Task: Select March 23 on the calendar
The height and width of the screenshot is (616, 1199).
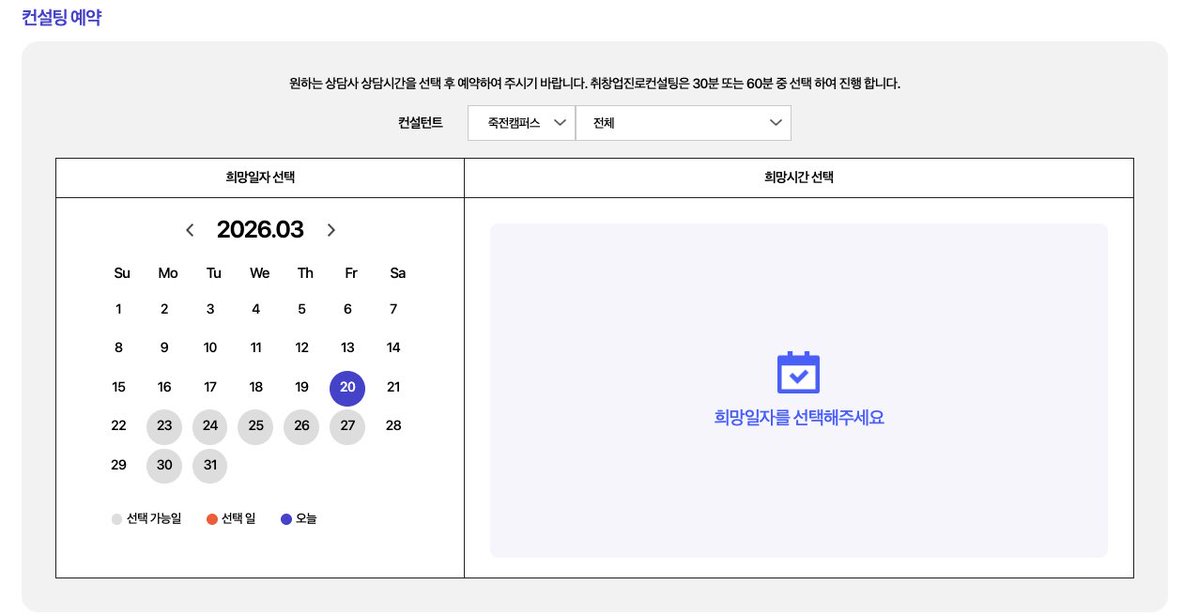Action: click(x=164, y=426)
